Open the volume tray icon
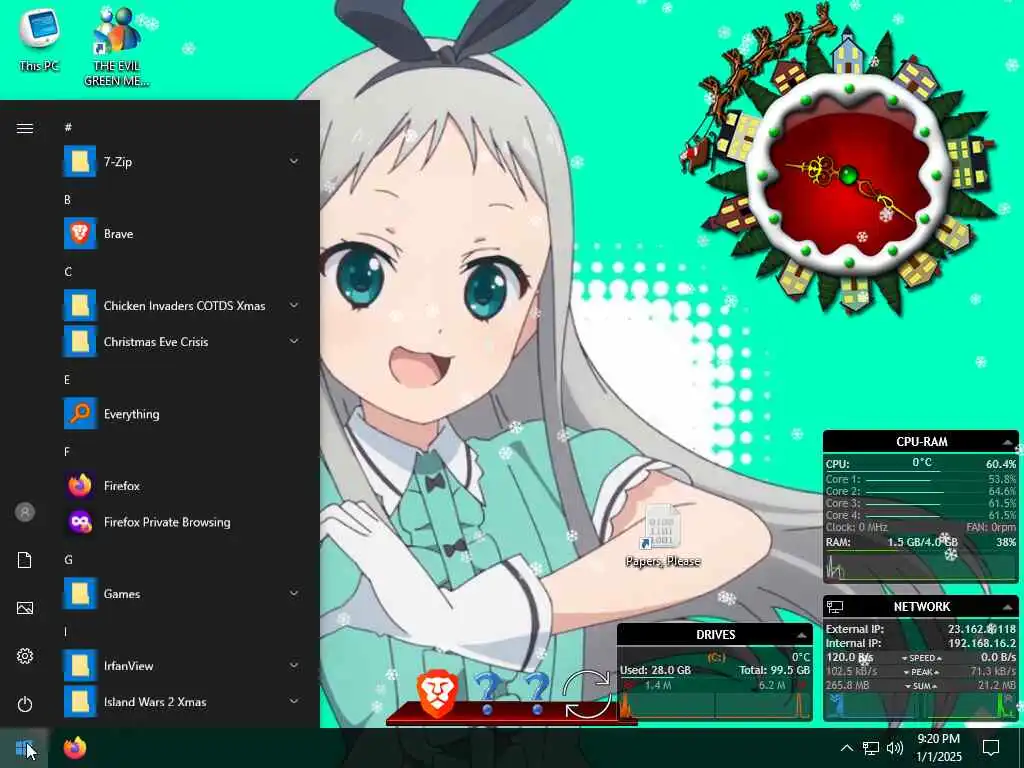1024x768 pixels. [x=895, y=748]
